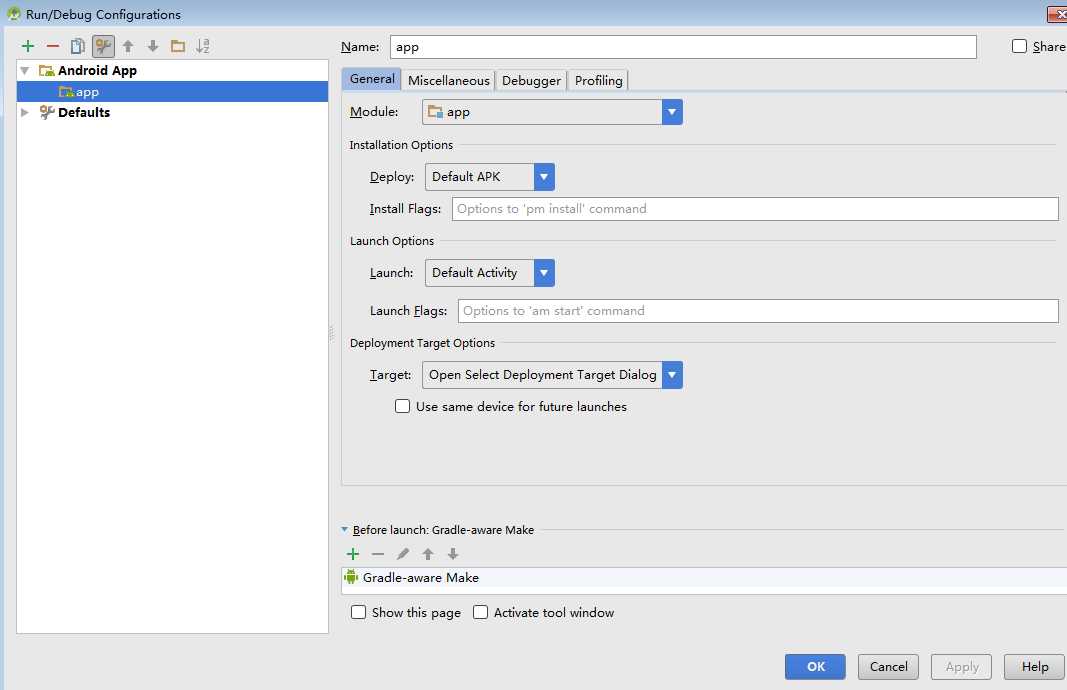Expand the Defaults tree node

point(24,112)
